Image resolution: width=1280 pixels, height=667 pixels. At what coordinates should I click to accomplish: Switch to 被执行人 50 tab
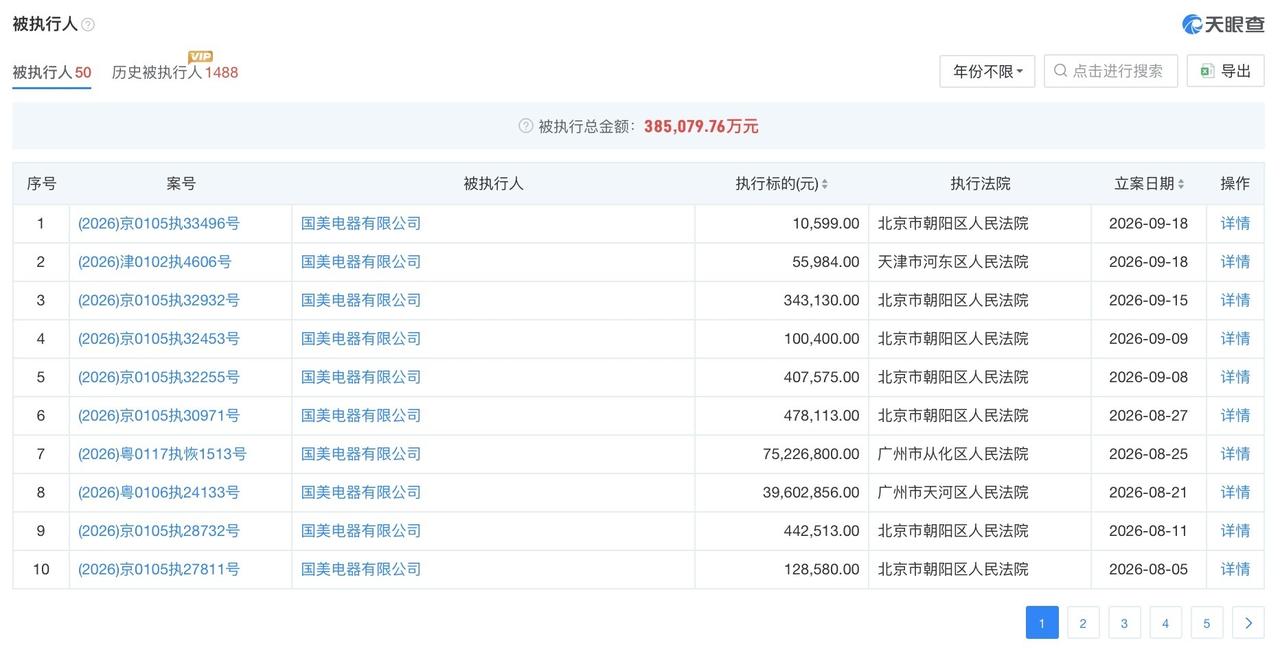click(x=52, y=72)
